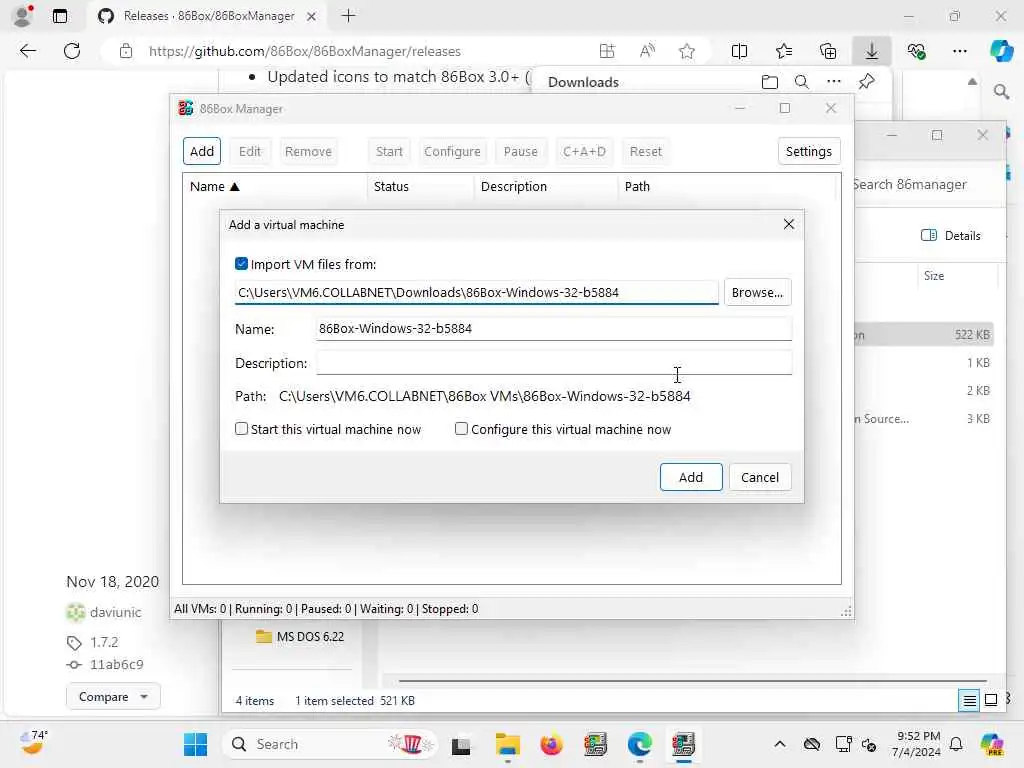Switch Explorer to large icons view

[990, 700]
